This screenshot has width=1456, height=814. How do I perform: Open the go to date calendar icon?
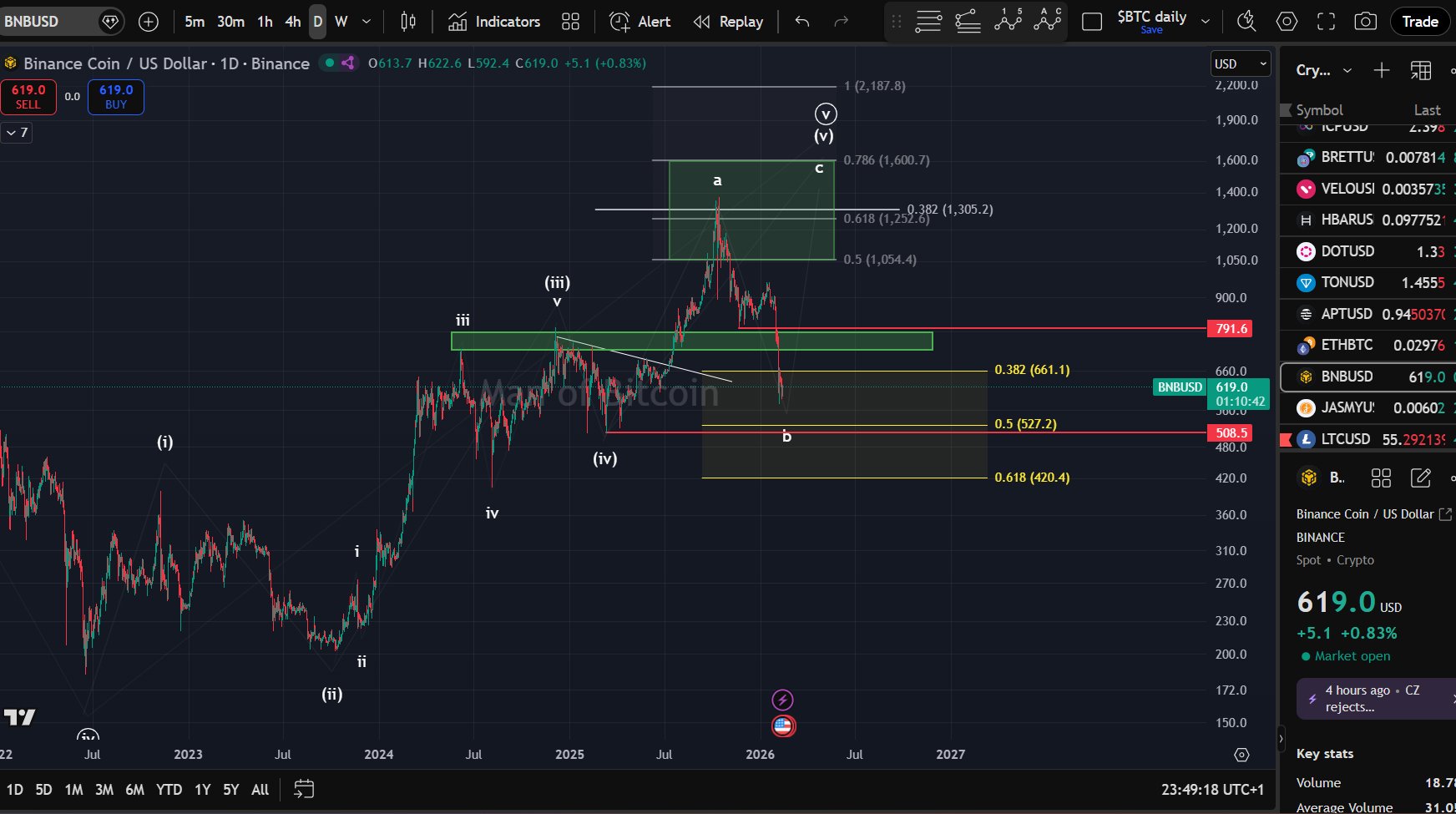click(304, 790)
